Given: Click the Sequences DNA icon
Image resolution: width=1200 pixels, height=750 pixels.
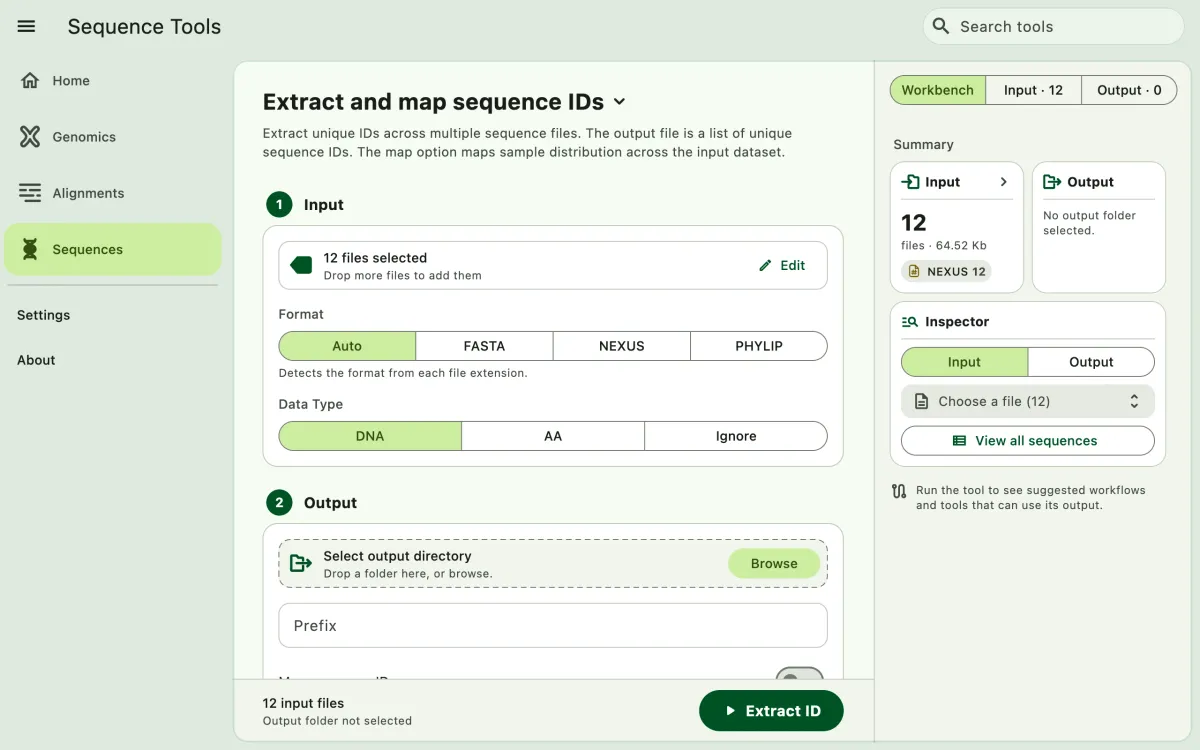Looking at the screenshot, I should click(x=30, y=249).
